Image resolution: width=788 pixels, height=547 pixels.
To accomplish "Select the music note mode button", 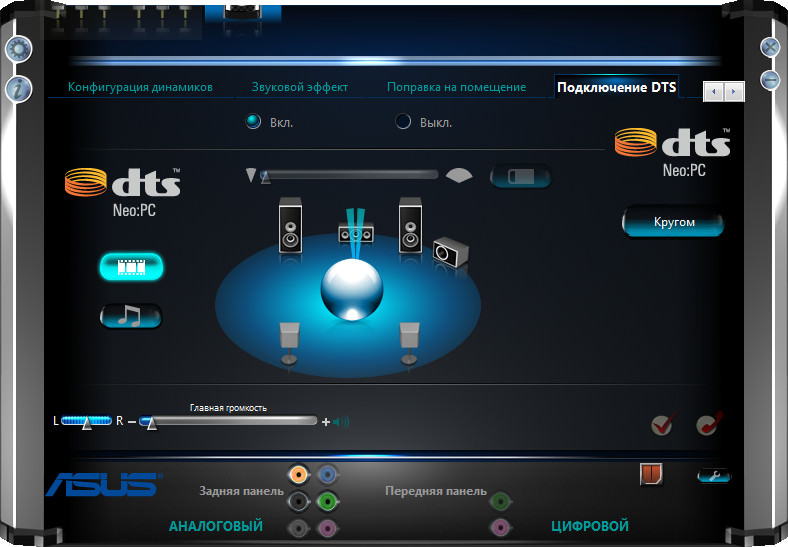I will click(x=131, y=316).
